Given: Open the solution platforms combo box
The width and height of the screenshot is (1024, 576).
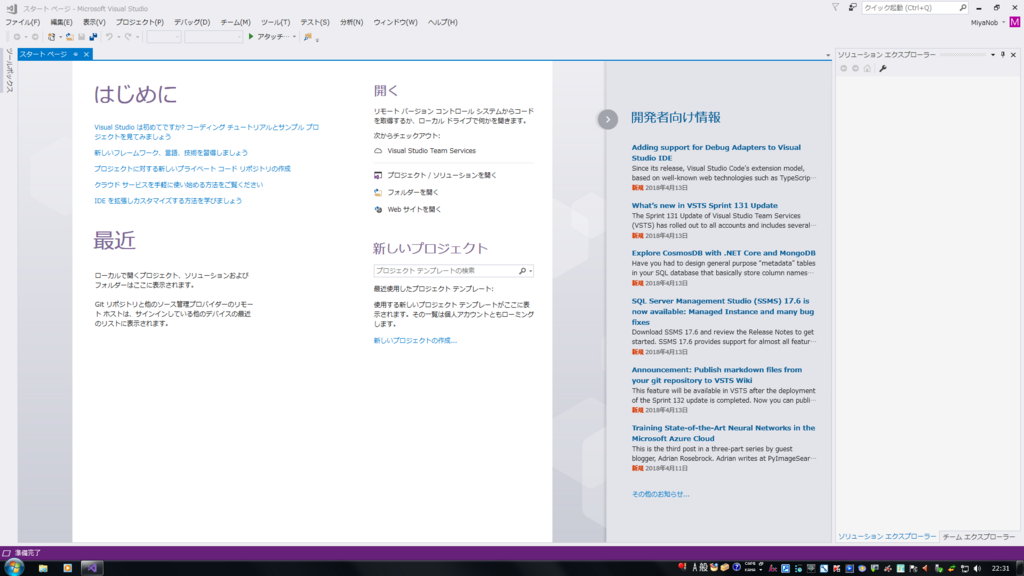Looking at the screenshot, I should click(x=213, y=37).
